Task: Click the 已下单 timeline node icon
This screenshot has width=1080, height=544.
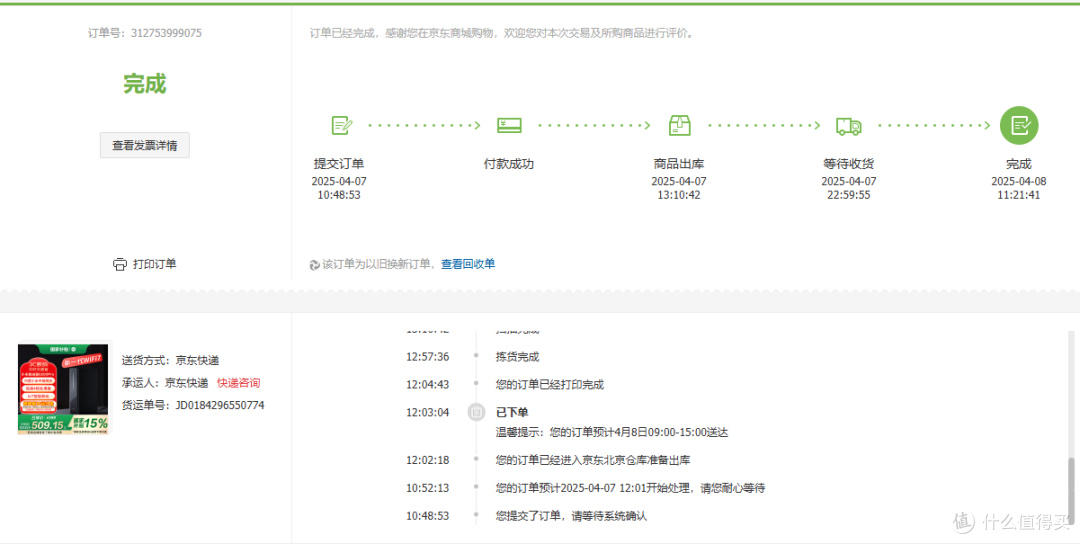Action: [x=475, y=412]
